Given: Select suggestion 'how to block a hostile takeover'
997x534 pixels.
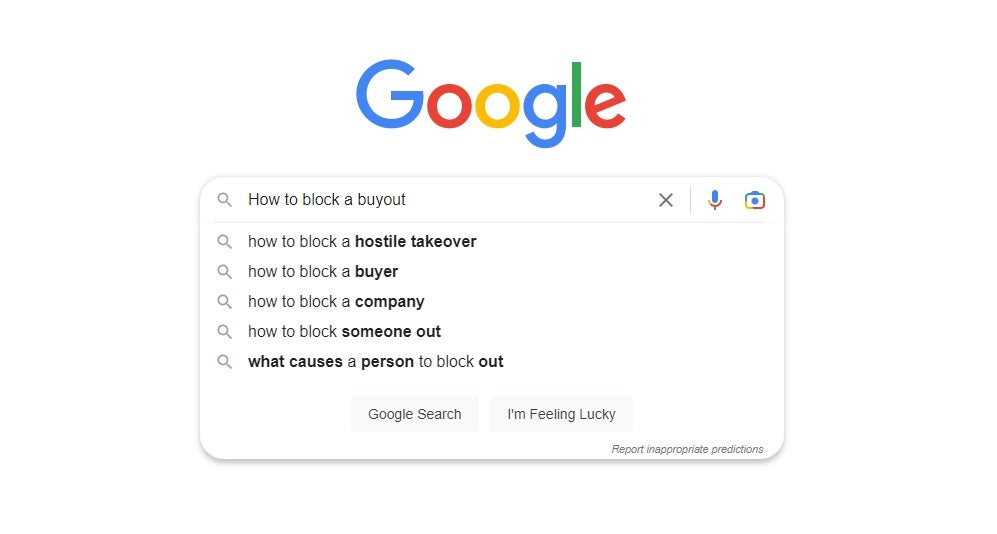Looking at the screenshot, I should pyautogui.click(x=362, y=241).
